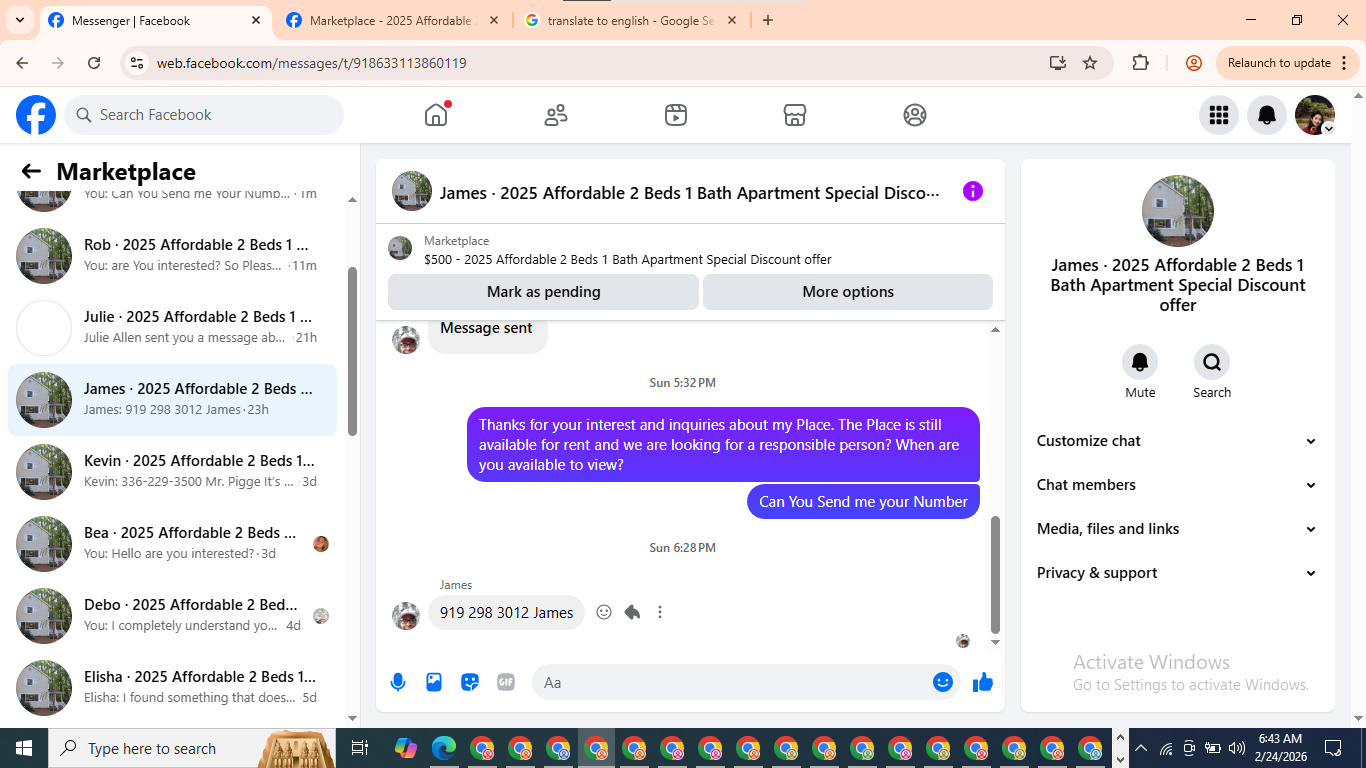Open the Kevin conversation in the chat list

coord(172,472)
